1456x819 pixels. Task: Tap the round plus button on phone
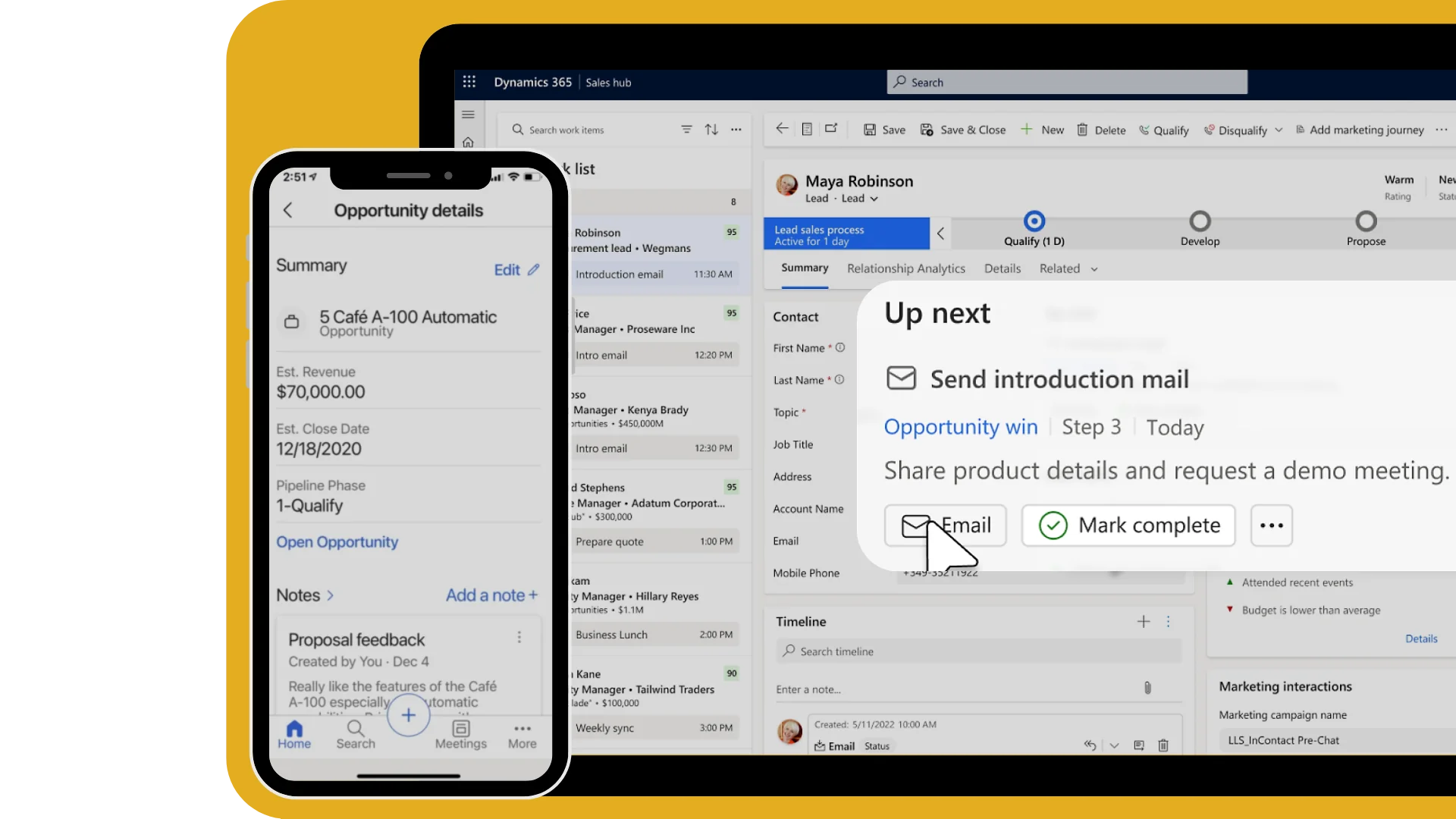click(x=408, y=714)
